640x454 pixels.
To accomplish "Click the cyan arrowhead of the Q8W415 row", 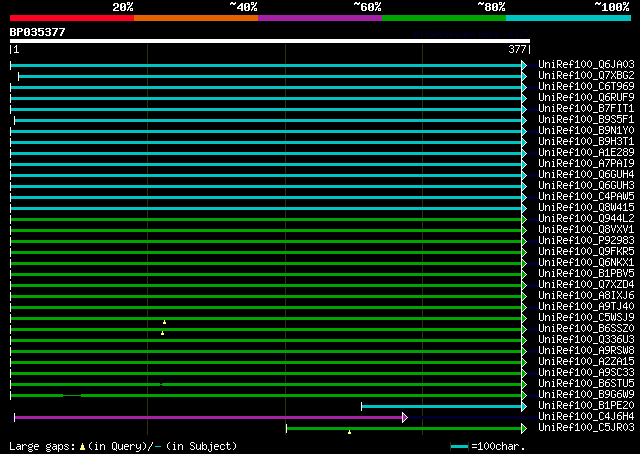I will (524, 209).
